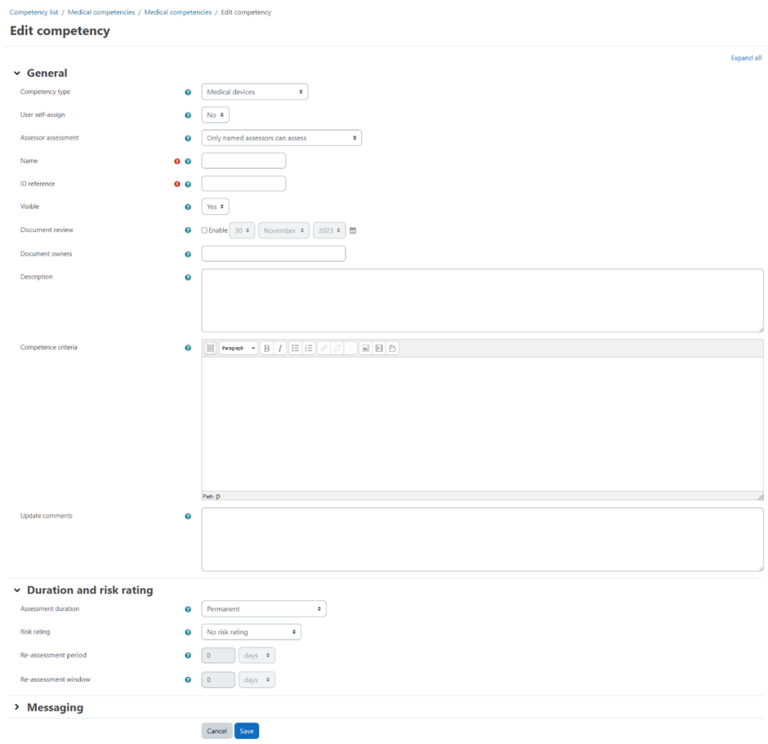Open the Risk rating dropdown

pos(251,632)
